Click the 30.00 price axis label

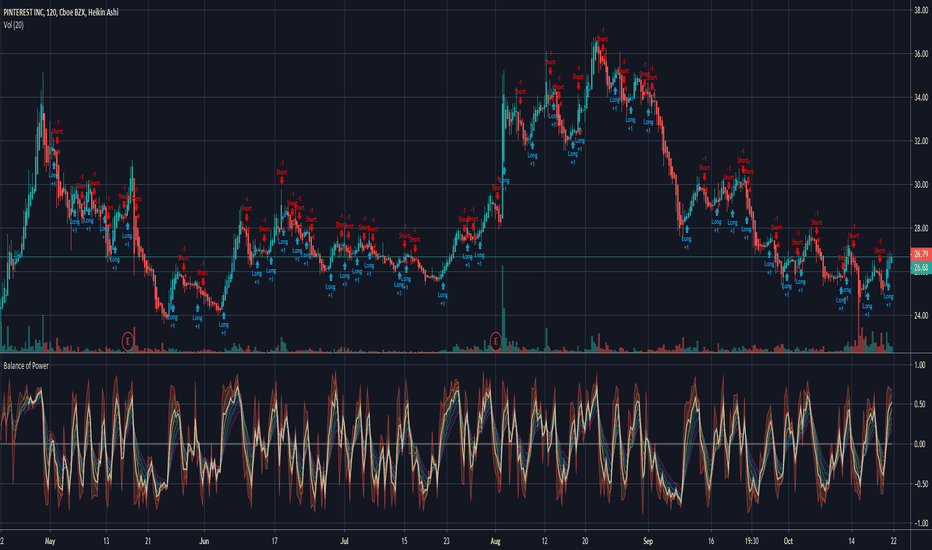point(921,185)
